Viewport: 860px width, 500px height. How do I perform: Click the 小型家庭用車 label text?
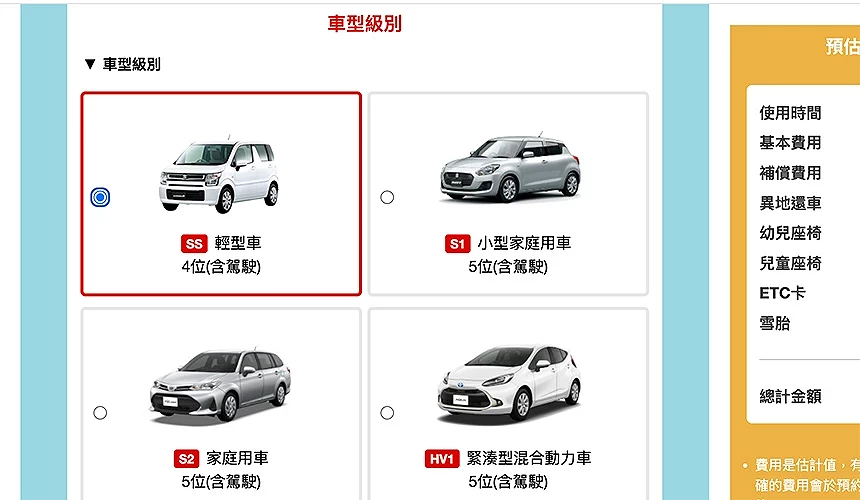pos(524,243)
